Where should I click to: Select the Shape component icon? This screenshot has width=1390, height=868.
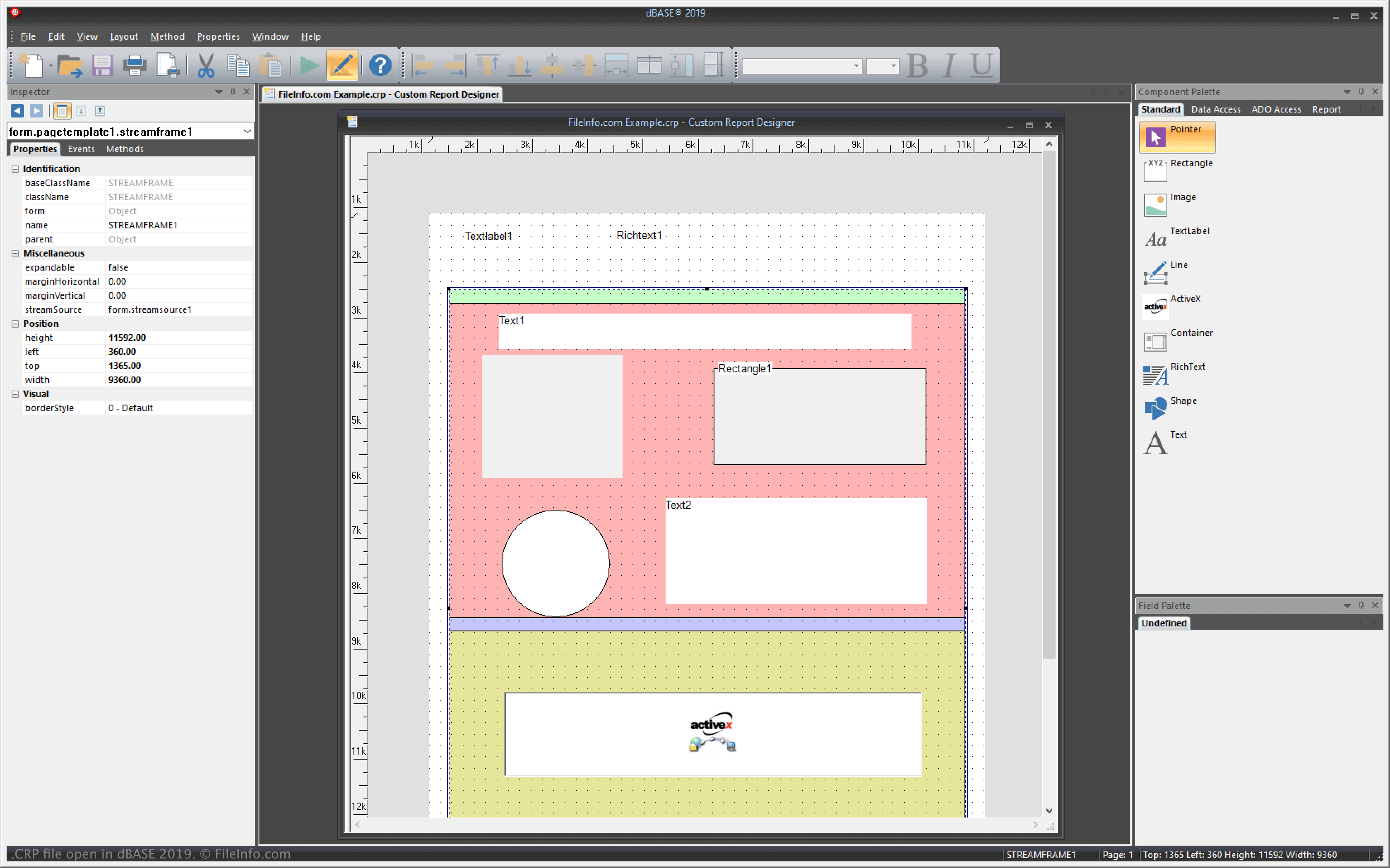[1155, 409]
